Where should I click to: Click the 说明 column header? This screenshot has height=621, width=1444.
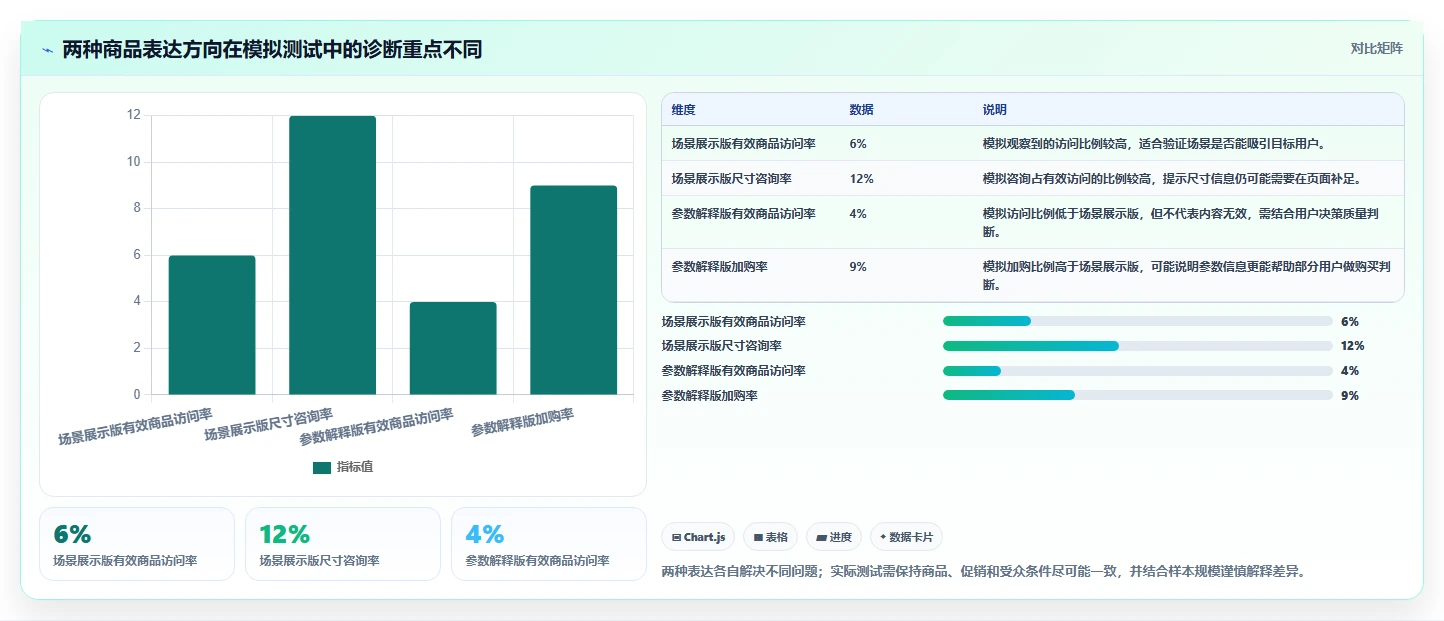click(995, 109)
